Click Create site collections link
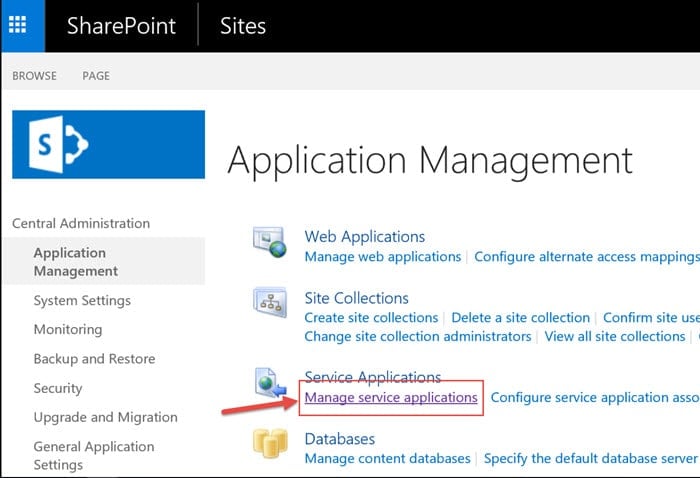700x478 pixels. pos(371,318)
